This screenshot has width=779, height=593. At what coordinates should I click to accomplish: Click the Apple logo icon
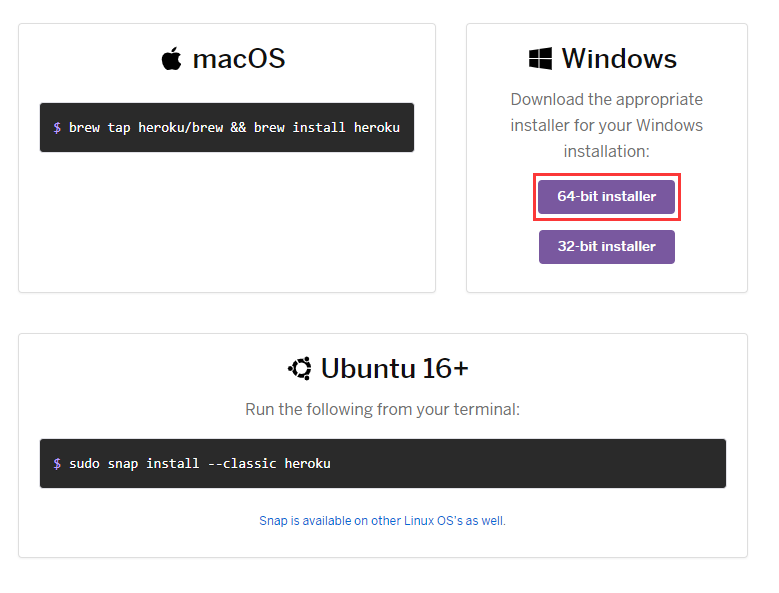click(x=172, y=59)
